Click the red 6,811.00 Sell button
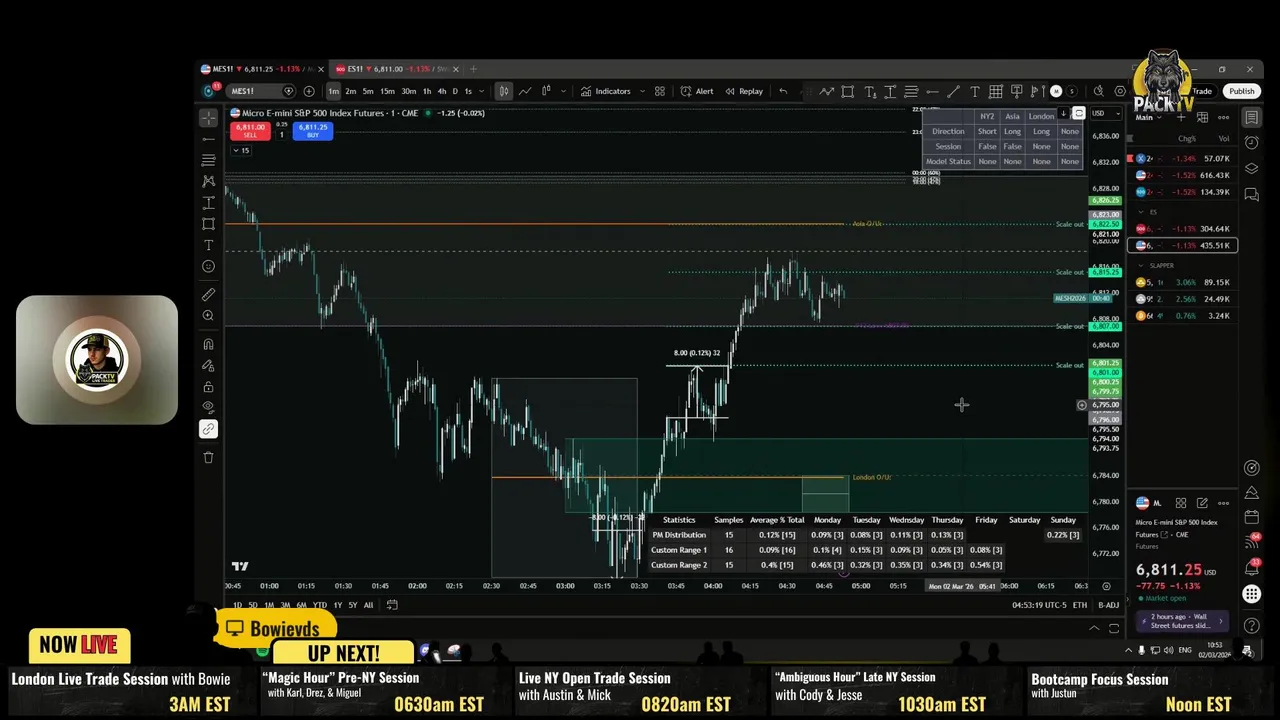The height and width of the screenshot is (720, 1280). 250,130
